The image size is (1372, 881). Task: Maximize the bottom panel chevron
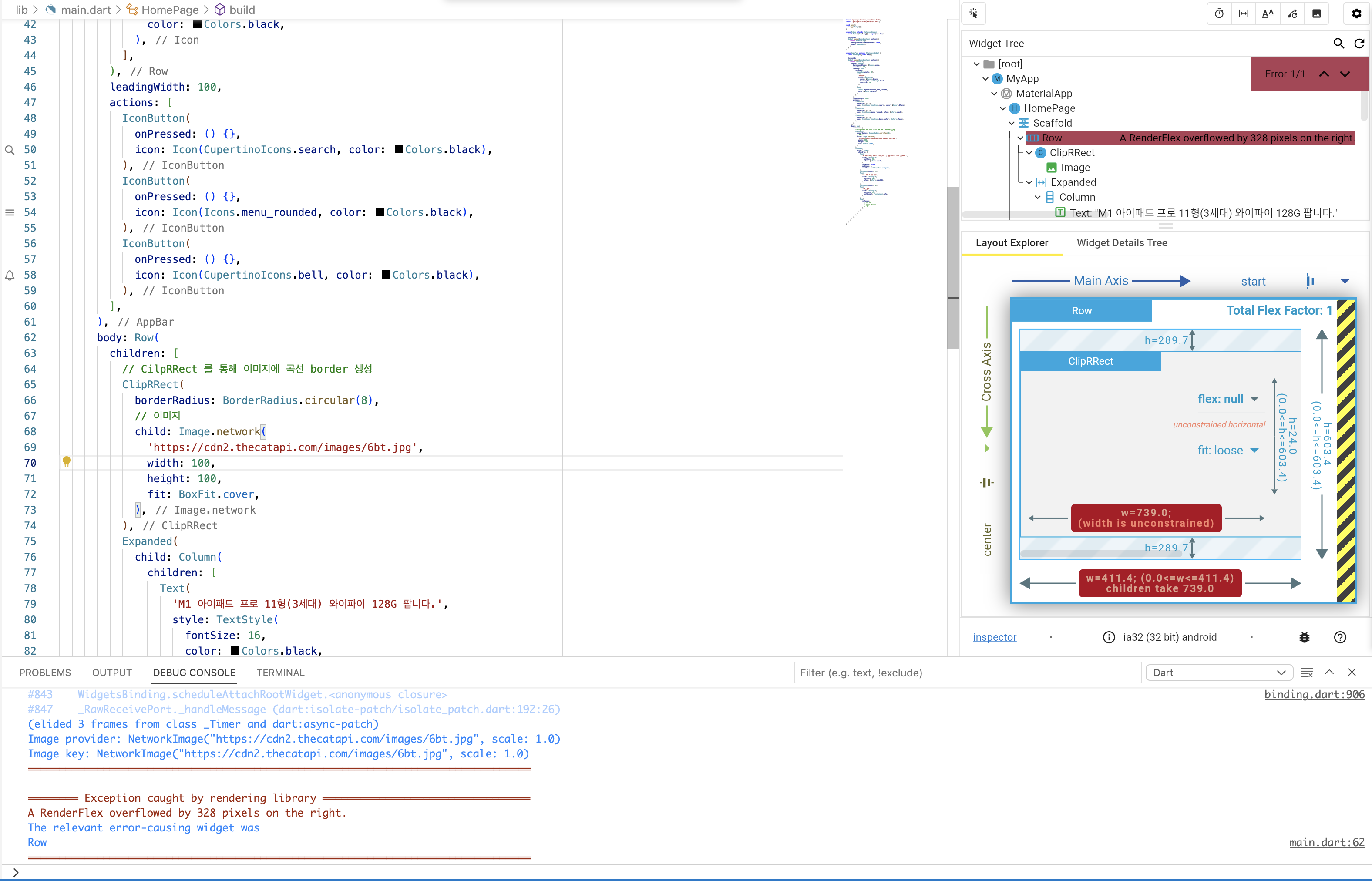pyautogui.click(x=1329, y=673)
